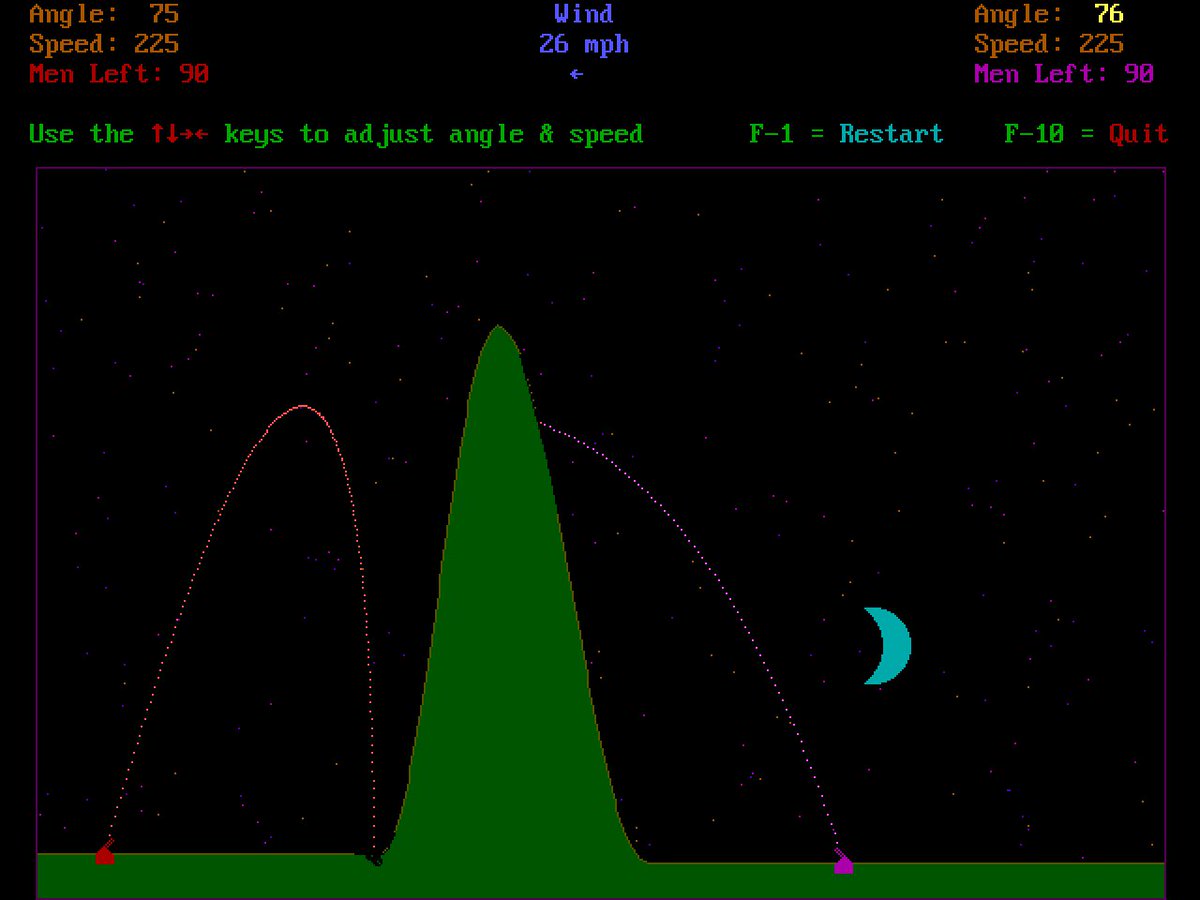Click the impact crater left of hill

click(x=374, y=857)
